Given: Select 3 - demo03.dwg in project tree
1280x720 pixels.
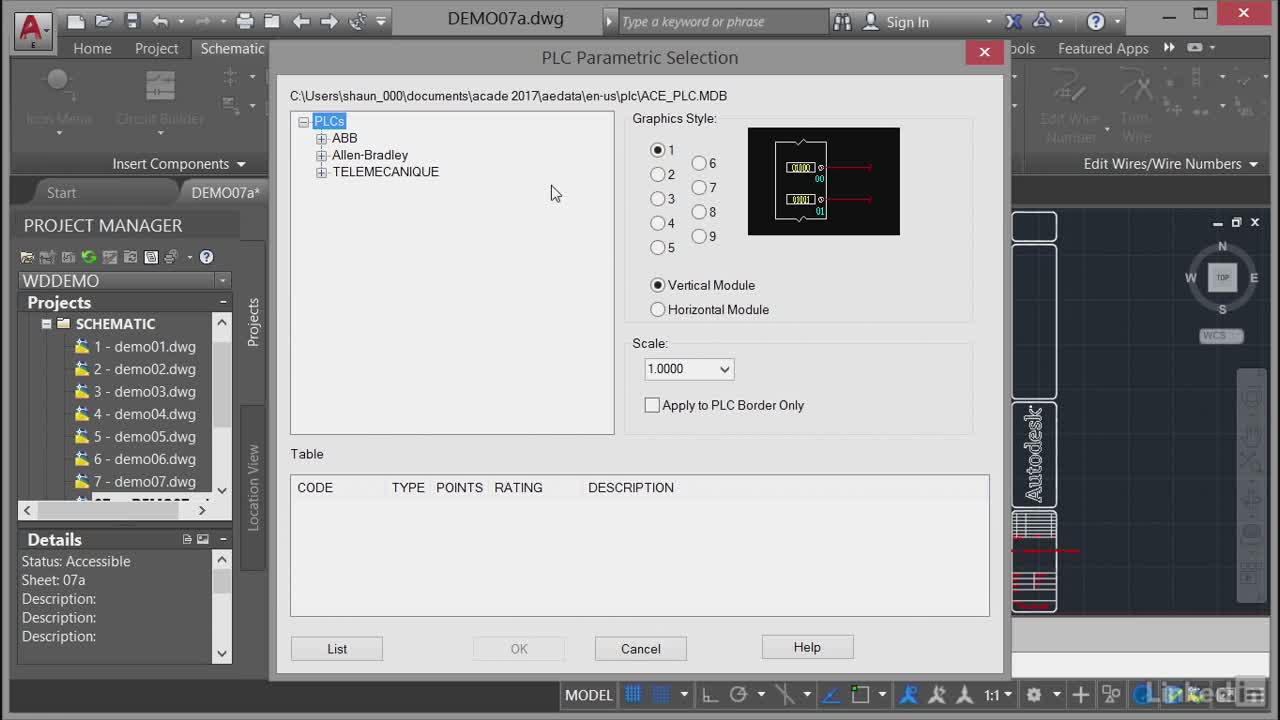Looking at the screenshot, I should [145, 392].
